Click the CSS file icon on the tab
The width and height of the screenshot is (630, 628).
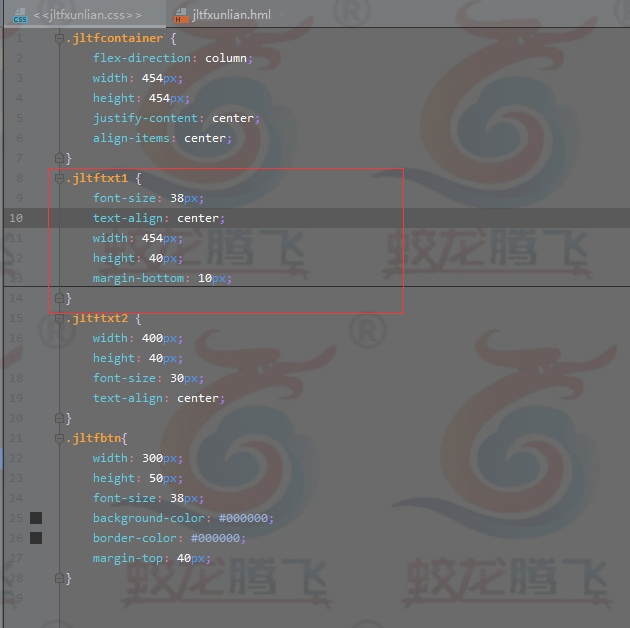(x=20, y=16)
